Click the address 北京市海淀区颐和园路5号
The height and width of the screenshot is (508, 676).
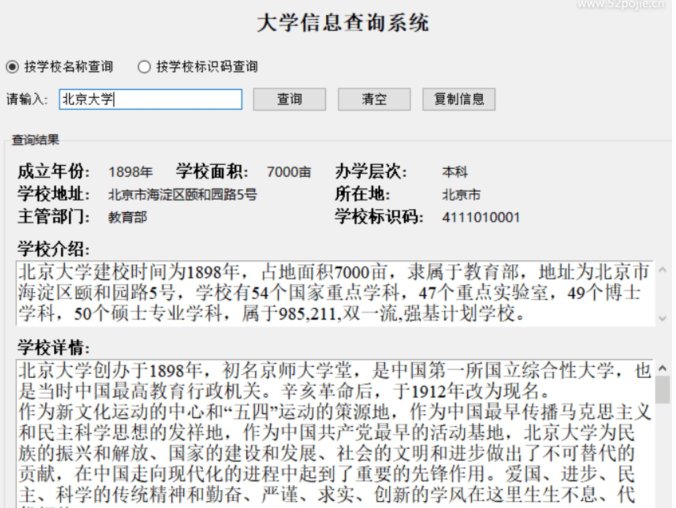[182, 194]
